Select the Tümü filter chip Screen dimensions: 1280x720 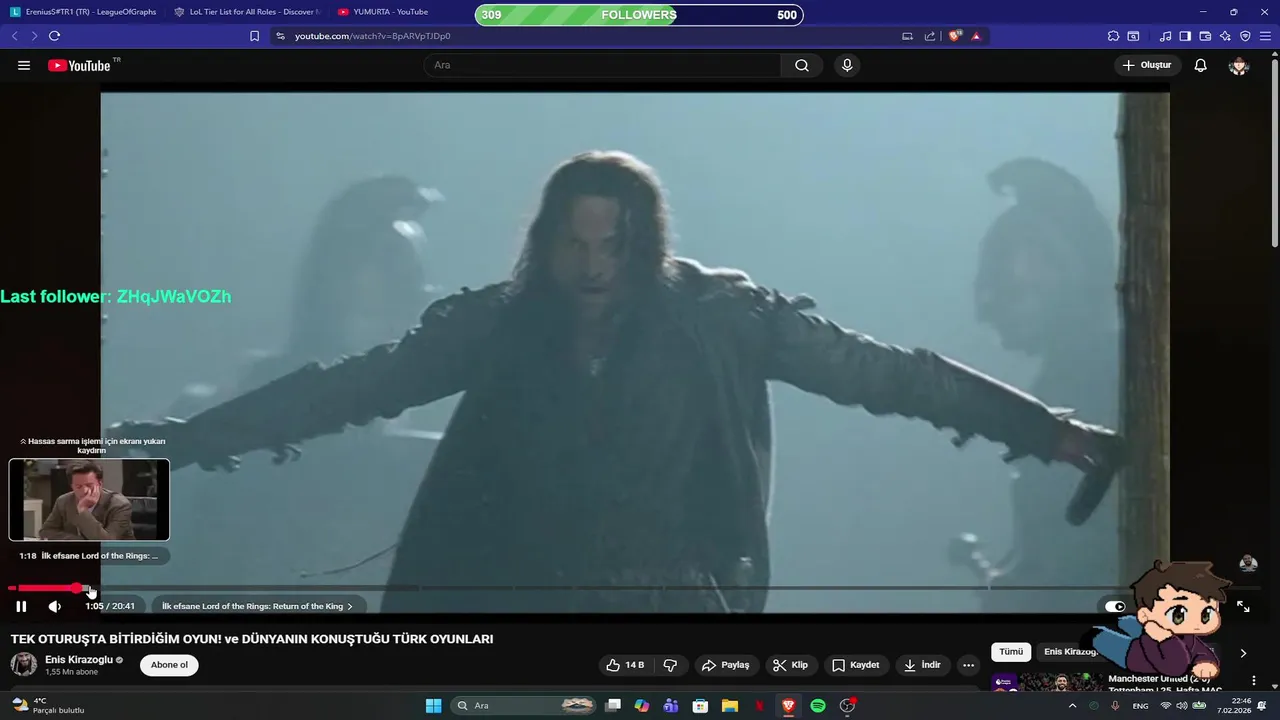[1011, 652]
